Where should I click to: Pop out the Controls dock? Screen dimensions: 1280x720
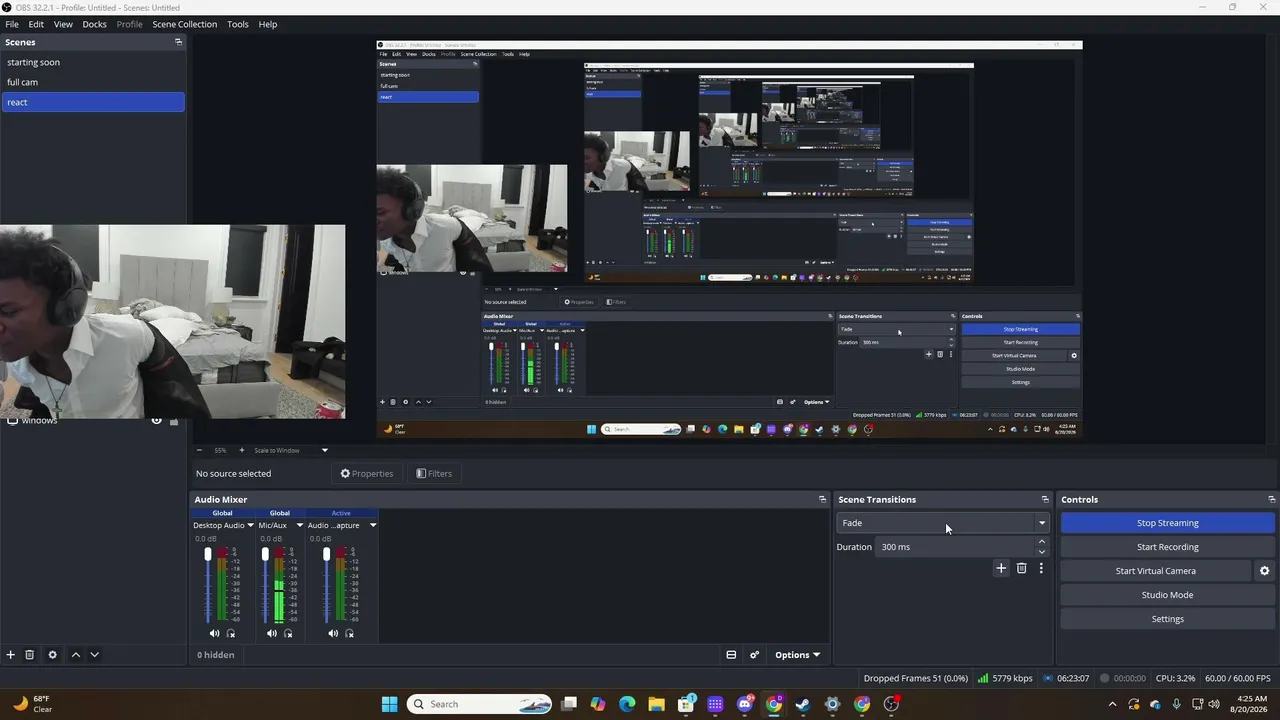coord(1271,499)
